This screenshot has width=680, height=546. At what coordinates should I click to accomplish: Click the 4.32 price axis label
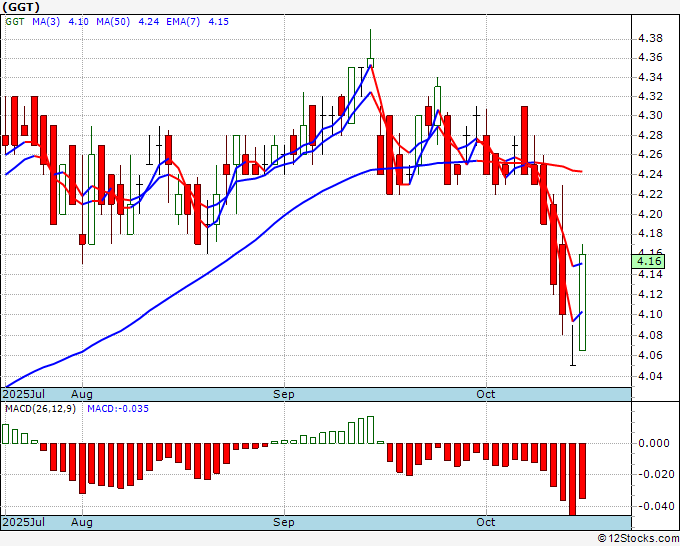pos(651,96)
